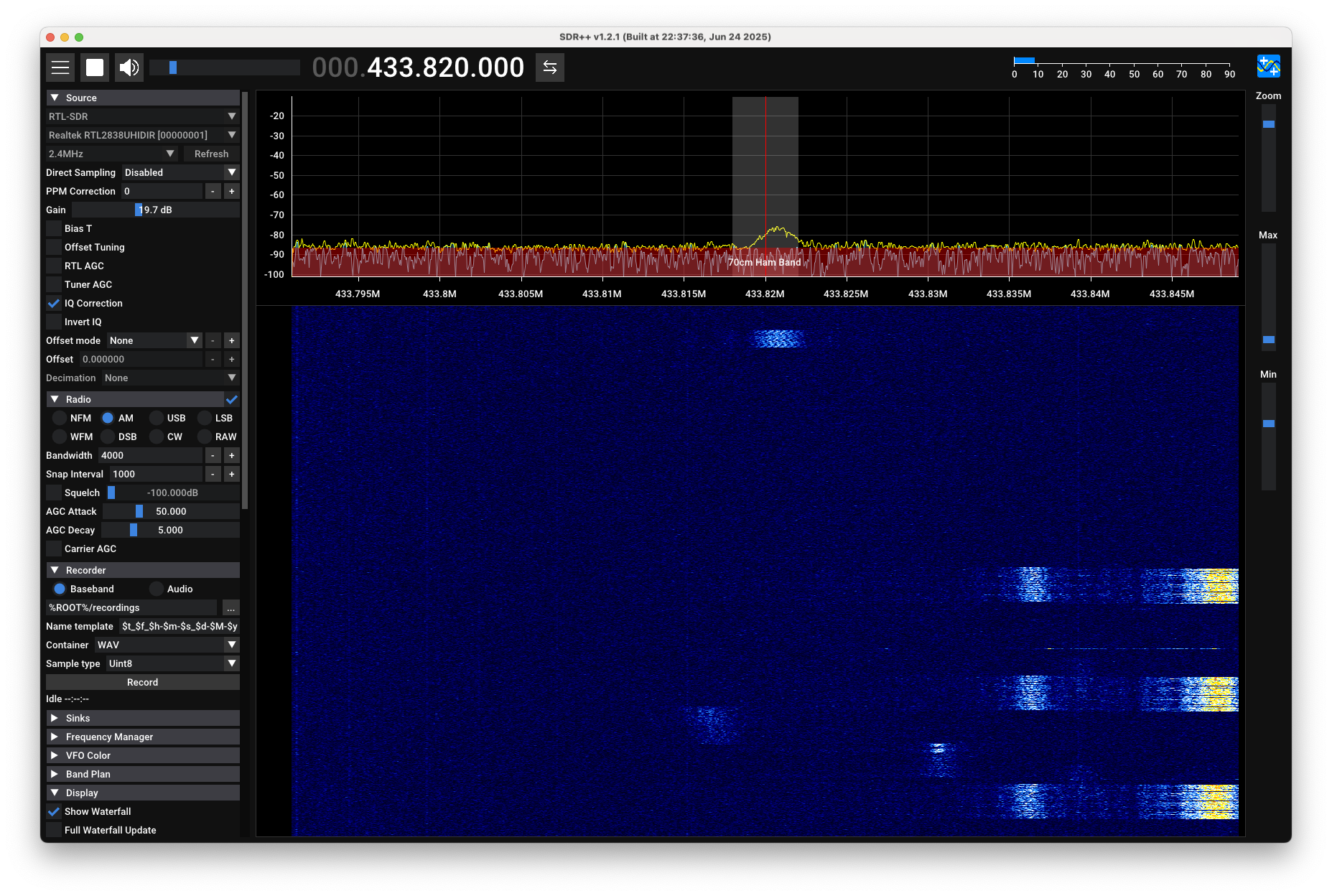Enable the Bias T checkbox
Screen dimensions: 1332x896
coord(54,228)
